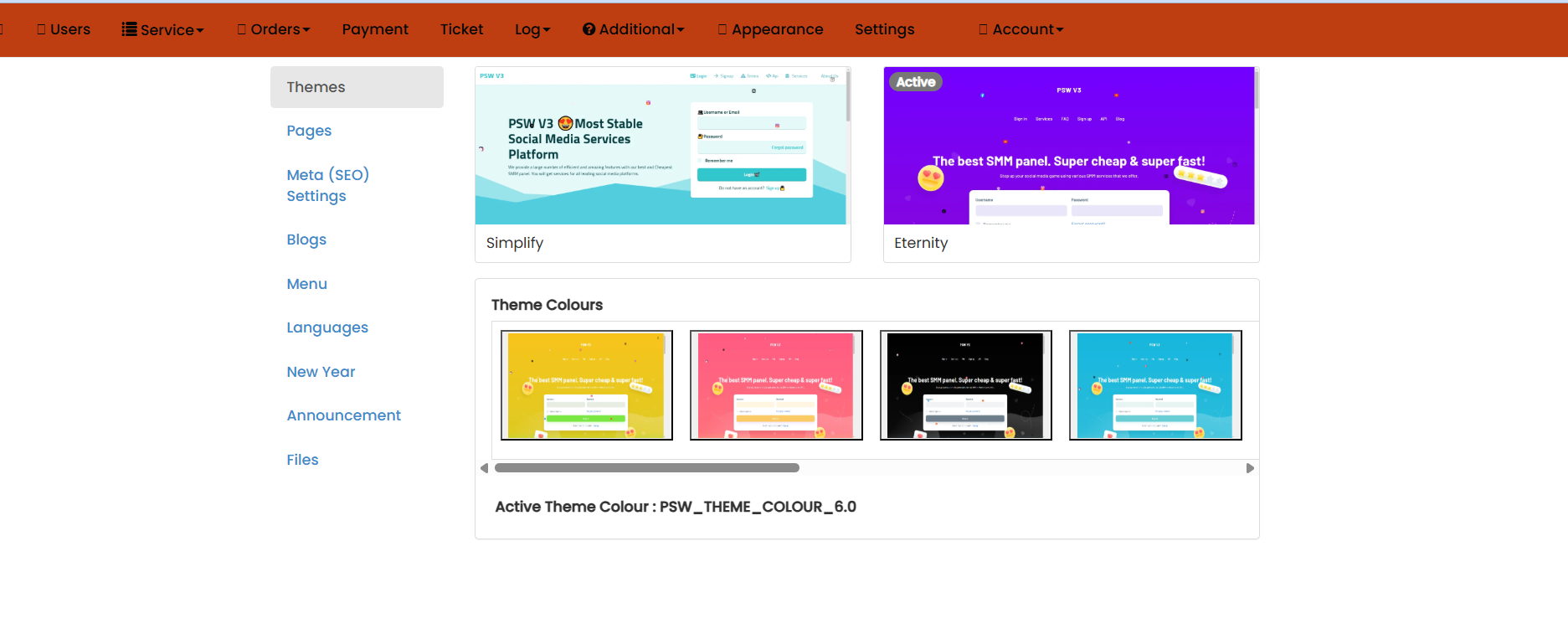Expand the Log dropdown
This screenshot has height=634, width=1568.
pos(532,29)
